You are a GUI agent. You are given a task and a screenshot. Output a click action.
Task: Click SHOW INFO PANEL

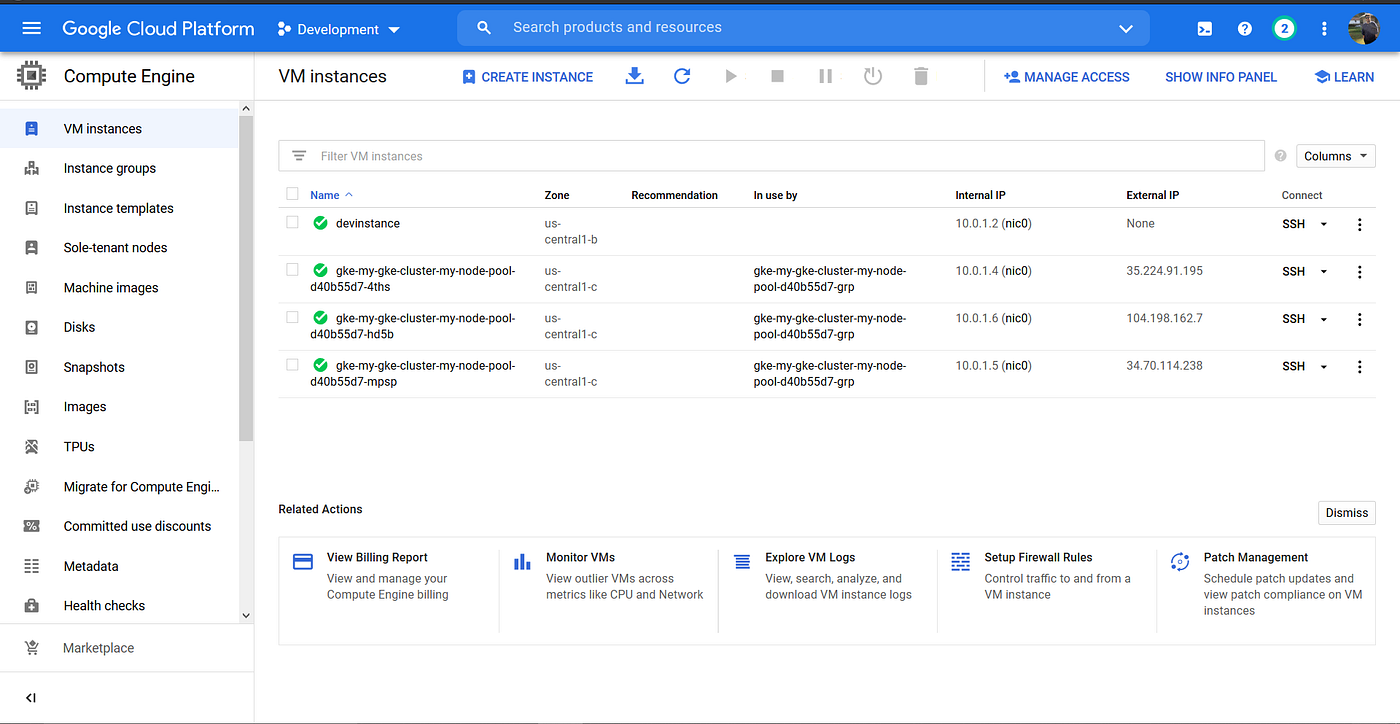pos(1221,77)
